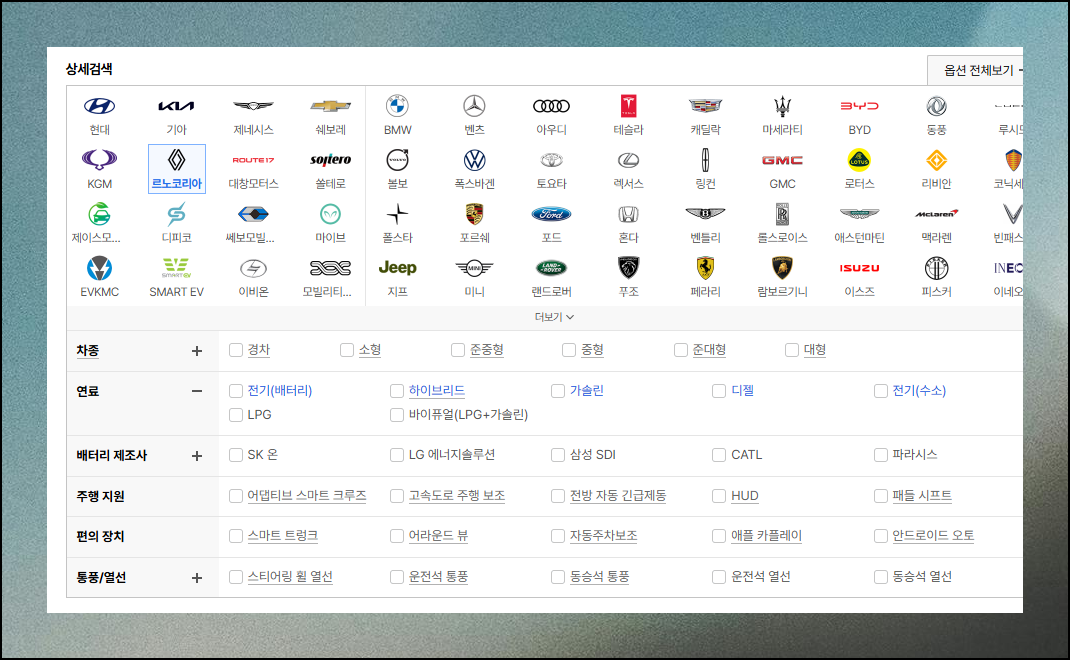Choose the Rolls-Royce (롤스로이스) logo
This screenshot has width=1070, height=660.
782,214
